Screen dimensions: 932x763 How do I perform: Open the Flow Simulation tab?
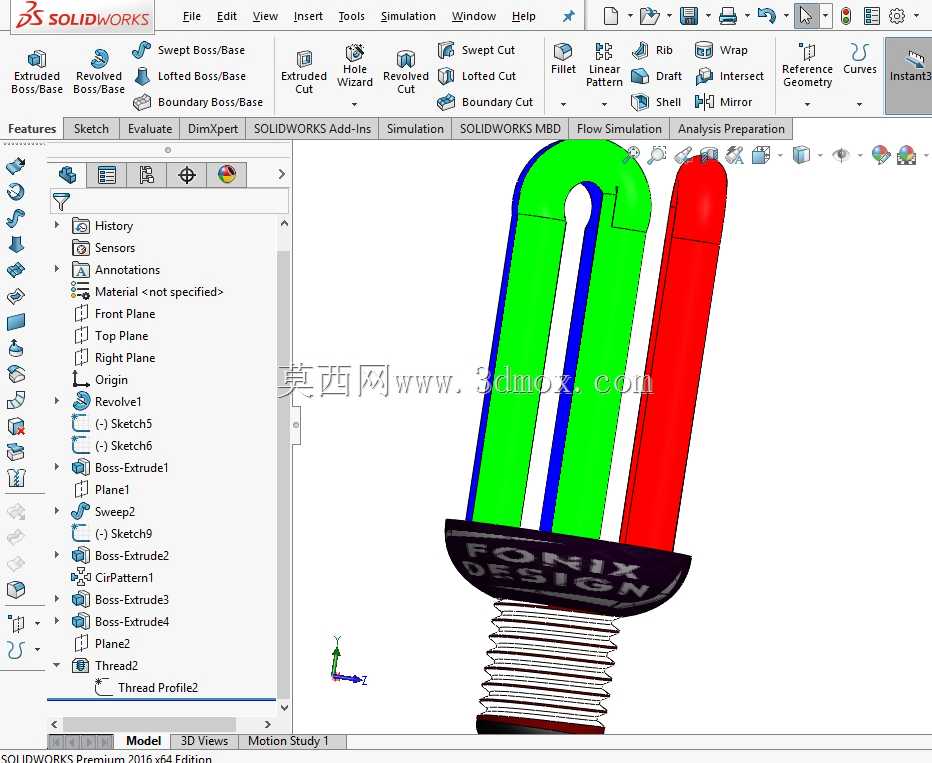click(619, 129)
